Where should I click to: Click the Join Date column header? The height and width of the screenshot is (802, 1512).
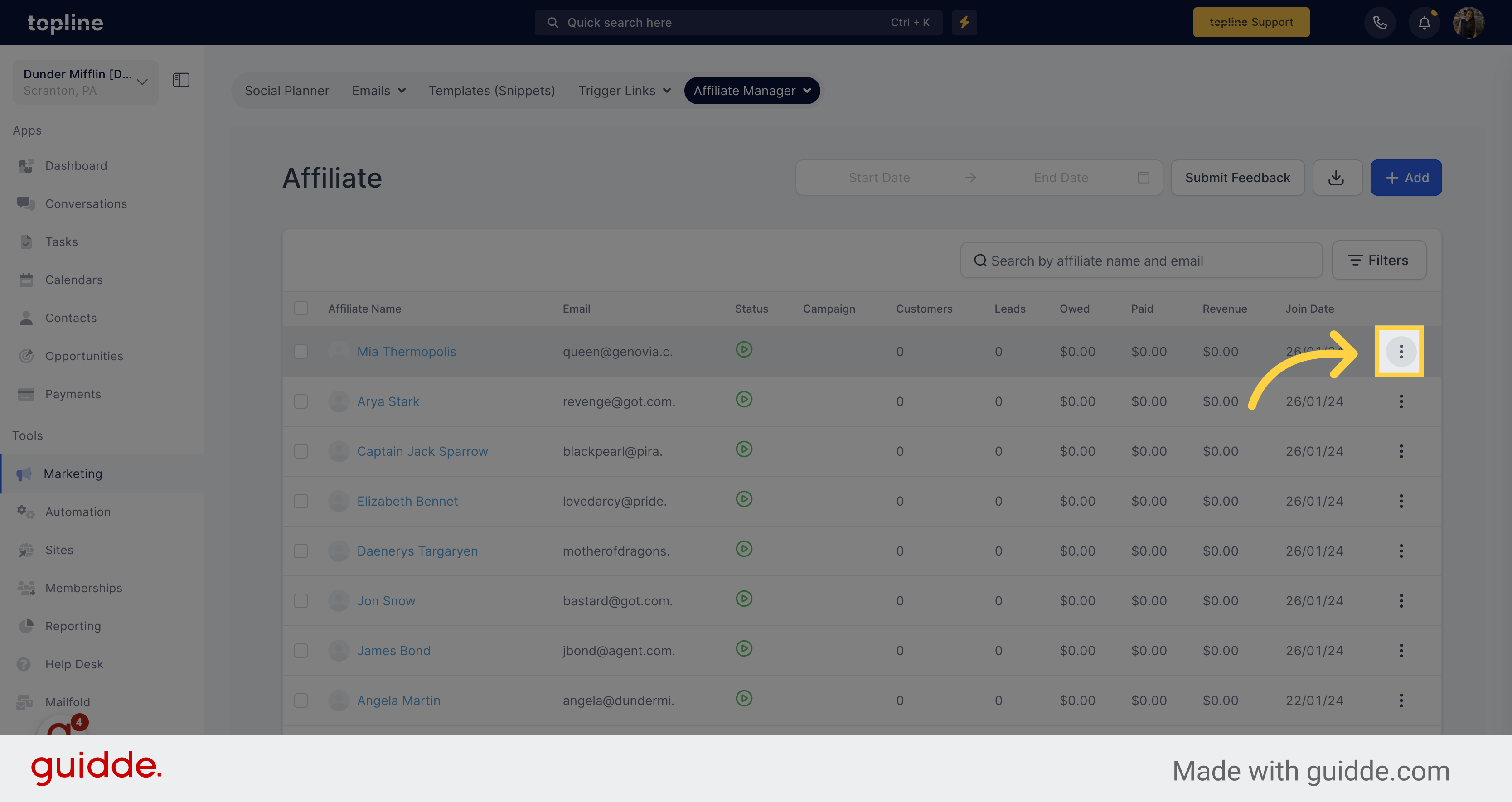click(1309, 309)
